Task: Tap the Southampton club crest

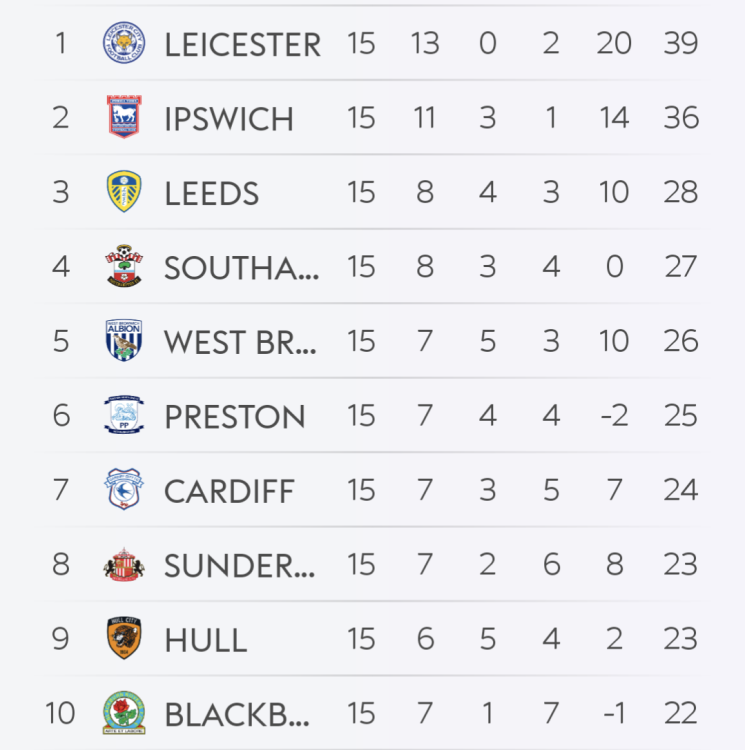Action: (124, 267)
